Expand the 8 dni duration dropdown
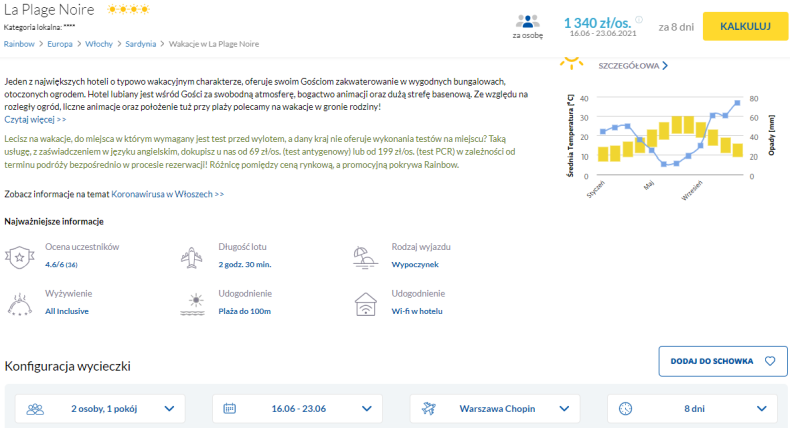This screenshot has height=428, width=790. 692,408
